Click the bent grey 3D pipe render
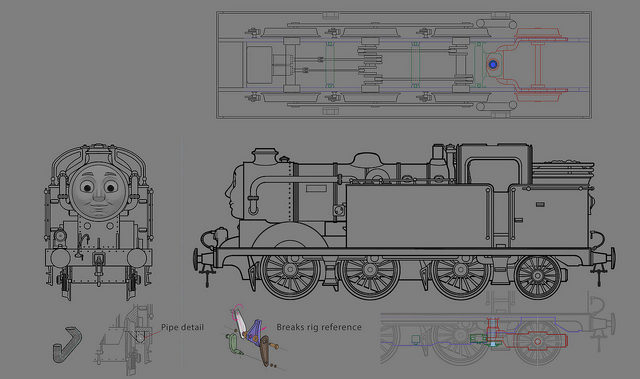 [67, 344]
